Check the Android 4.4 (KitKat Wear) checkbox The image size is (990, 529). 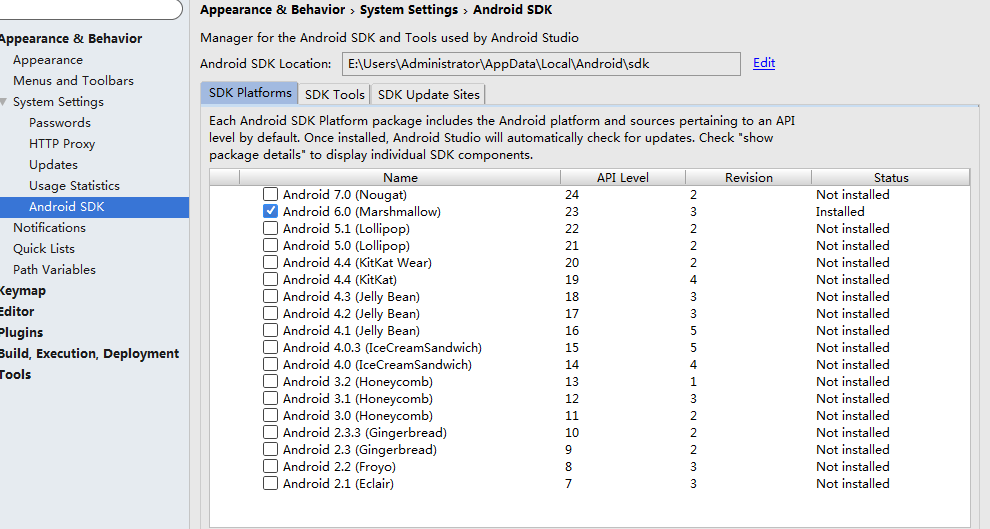(270, 263)
